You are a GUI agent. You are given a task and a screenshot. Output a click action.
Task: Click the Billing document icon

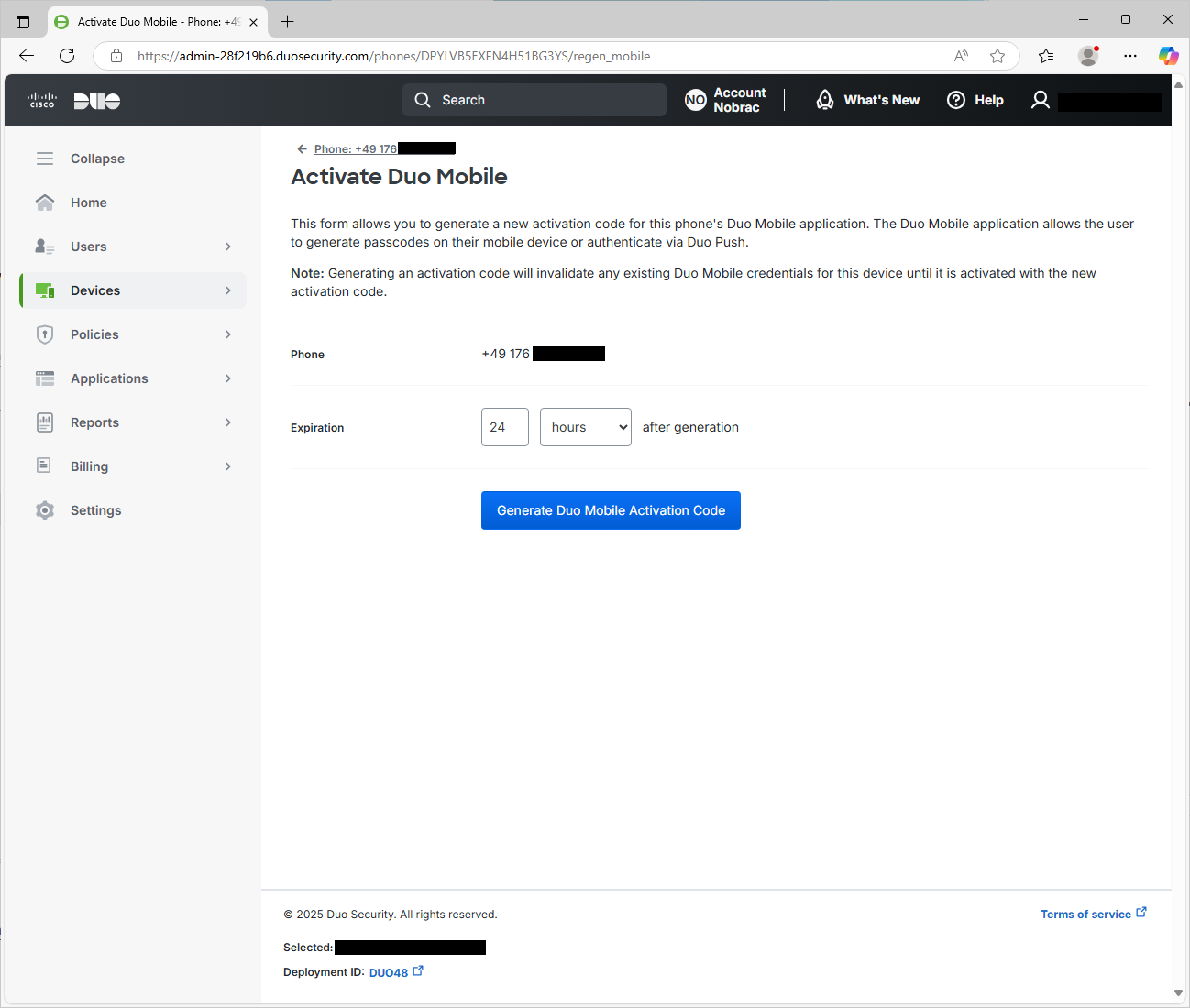tap(44, 466)
